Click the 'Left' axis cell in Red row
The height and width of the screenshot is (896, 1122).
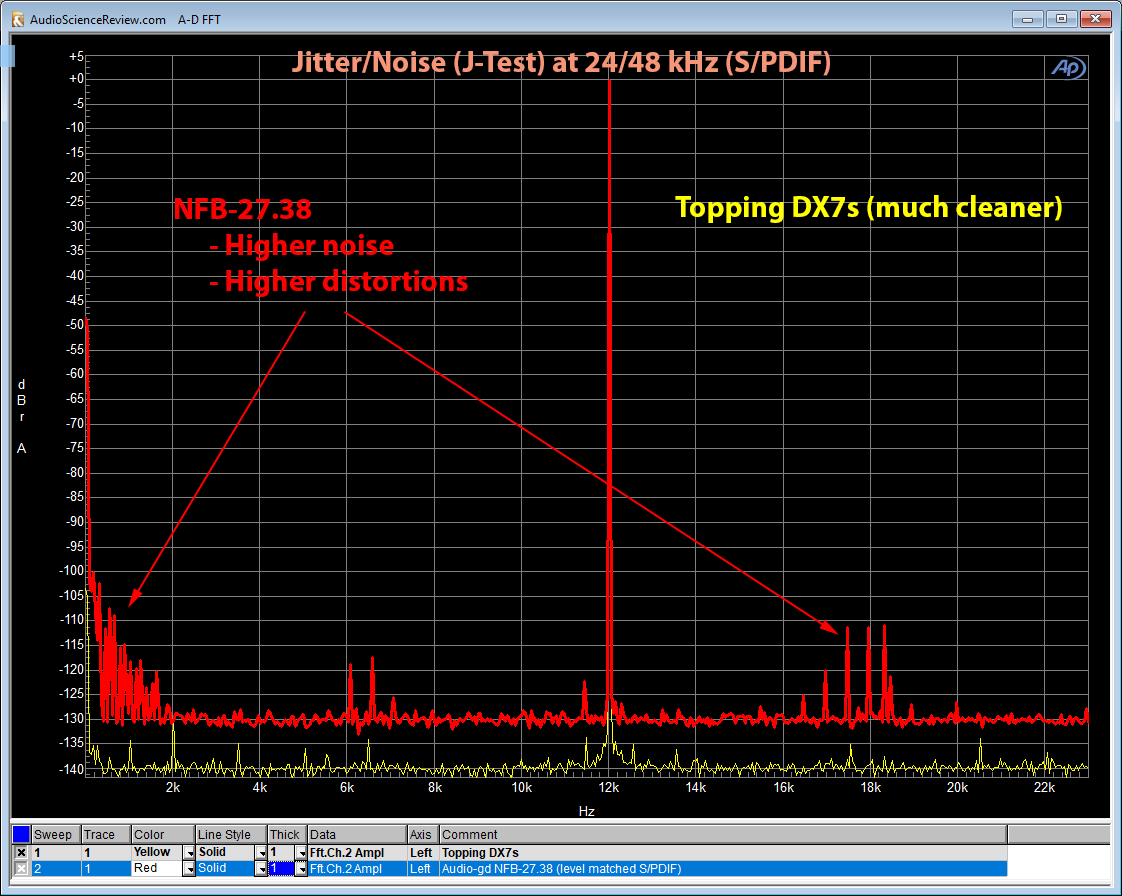pyautogui.click(x=423, y=868)
